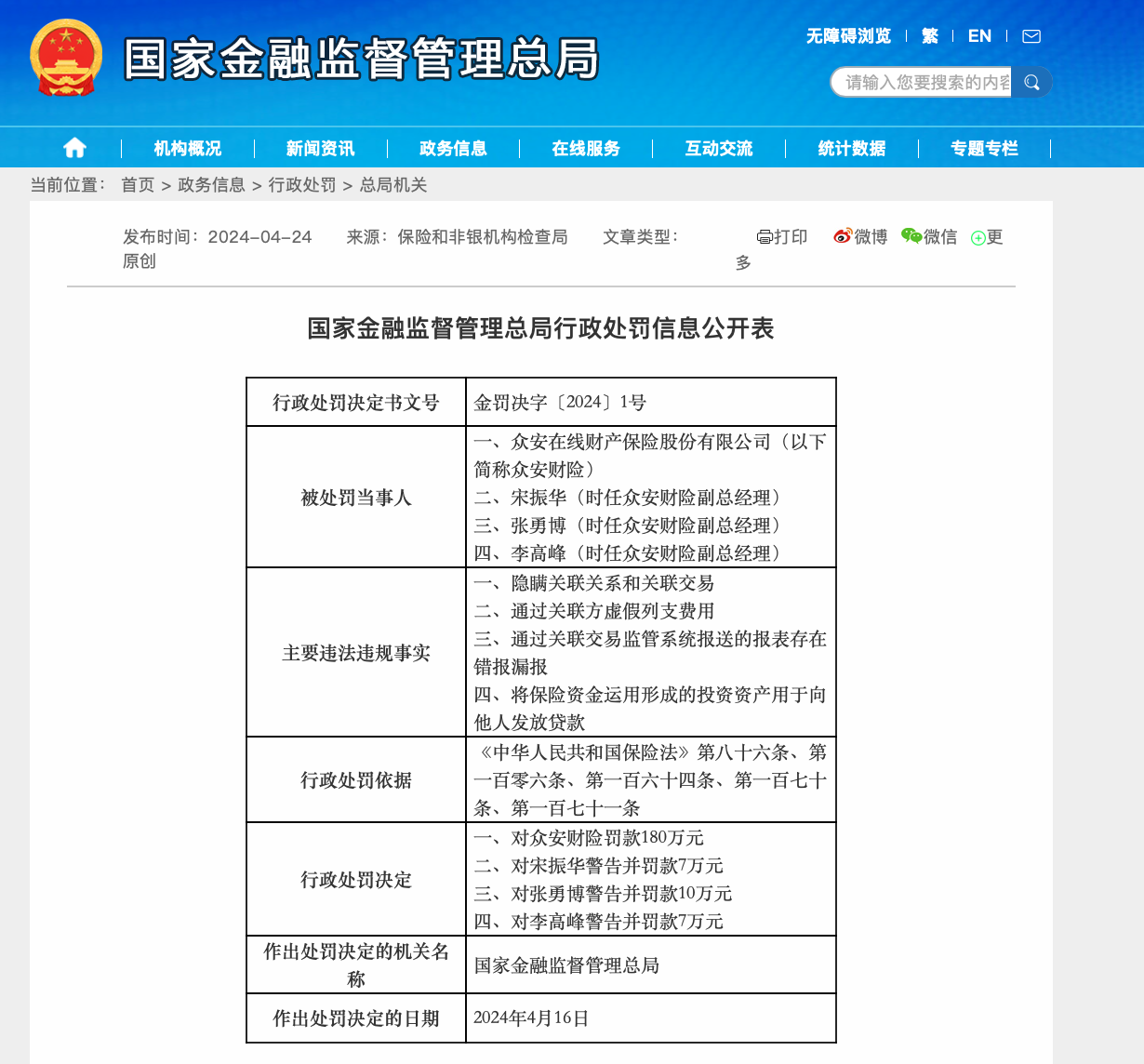Click the site title 国家金融监督管理总局
The image size is (1144, 1064).
362,59
